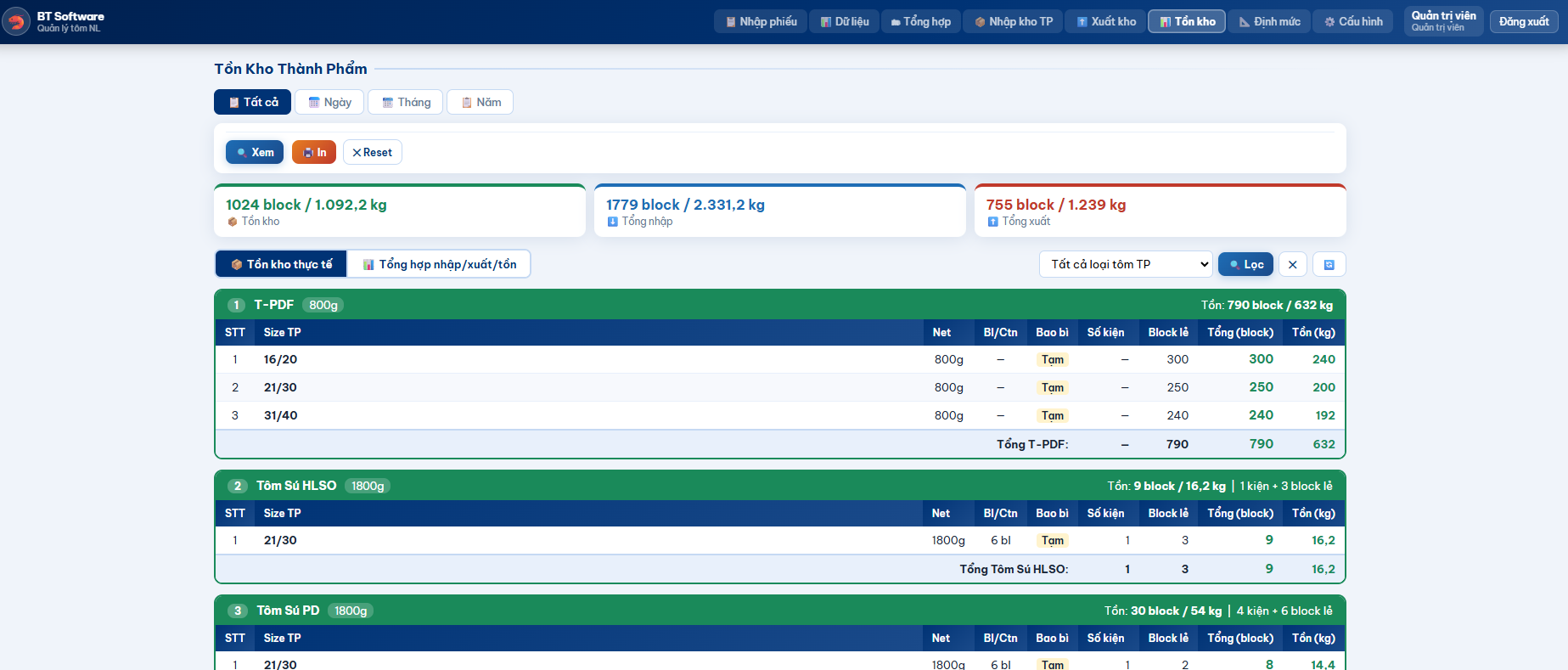Click the Đăng xuất button
The image size is (1568, 670).
point(1523,22)
